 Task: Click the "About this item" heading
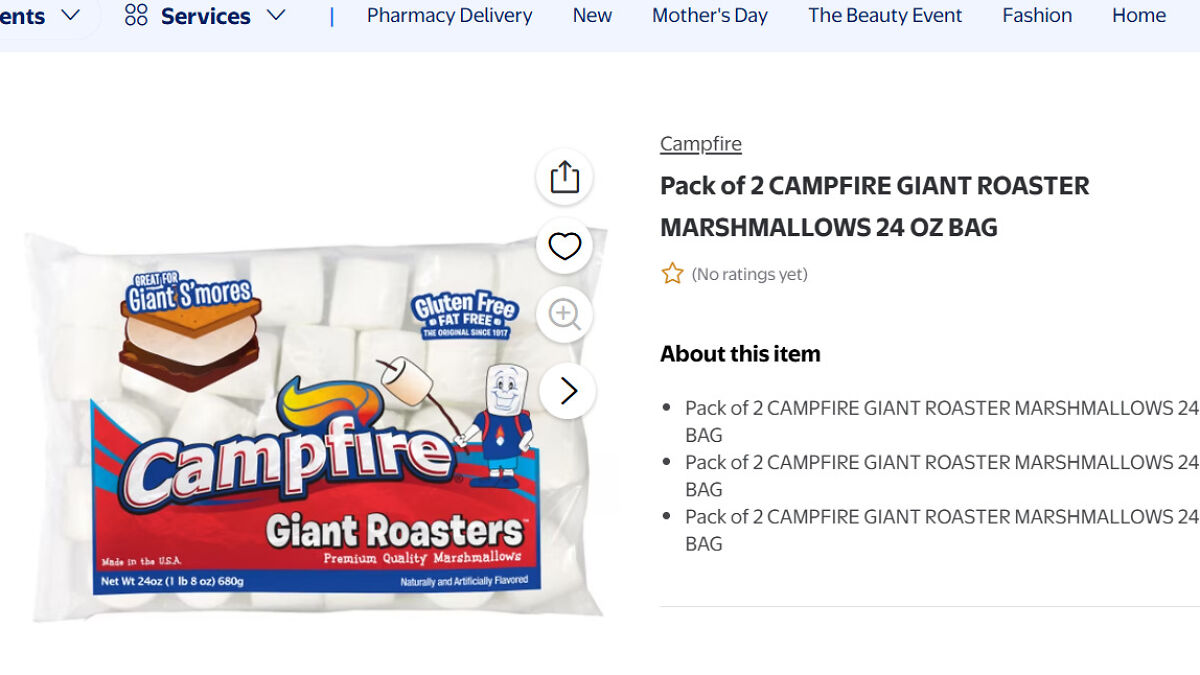coord(740,354)
